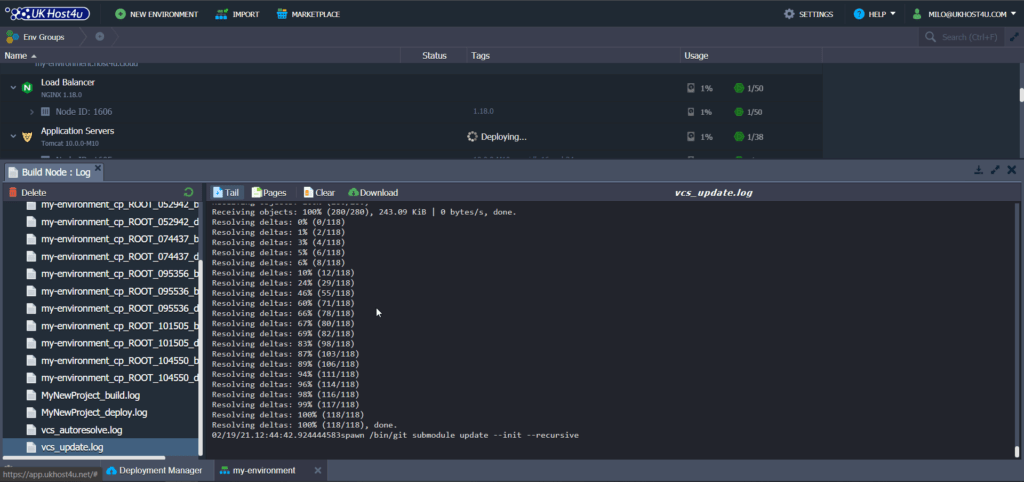Click the Env Groups breadcrumb
The image size is (1024, 482).
click(x=36, y=37)
